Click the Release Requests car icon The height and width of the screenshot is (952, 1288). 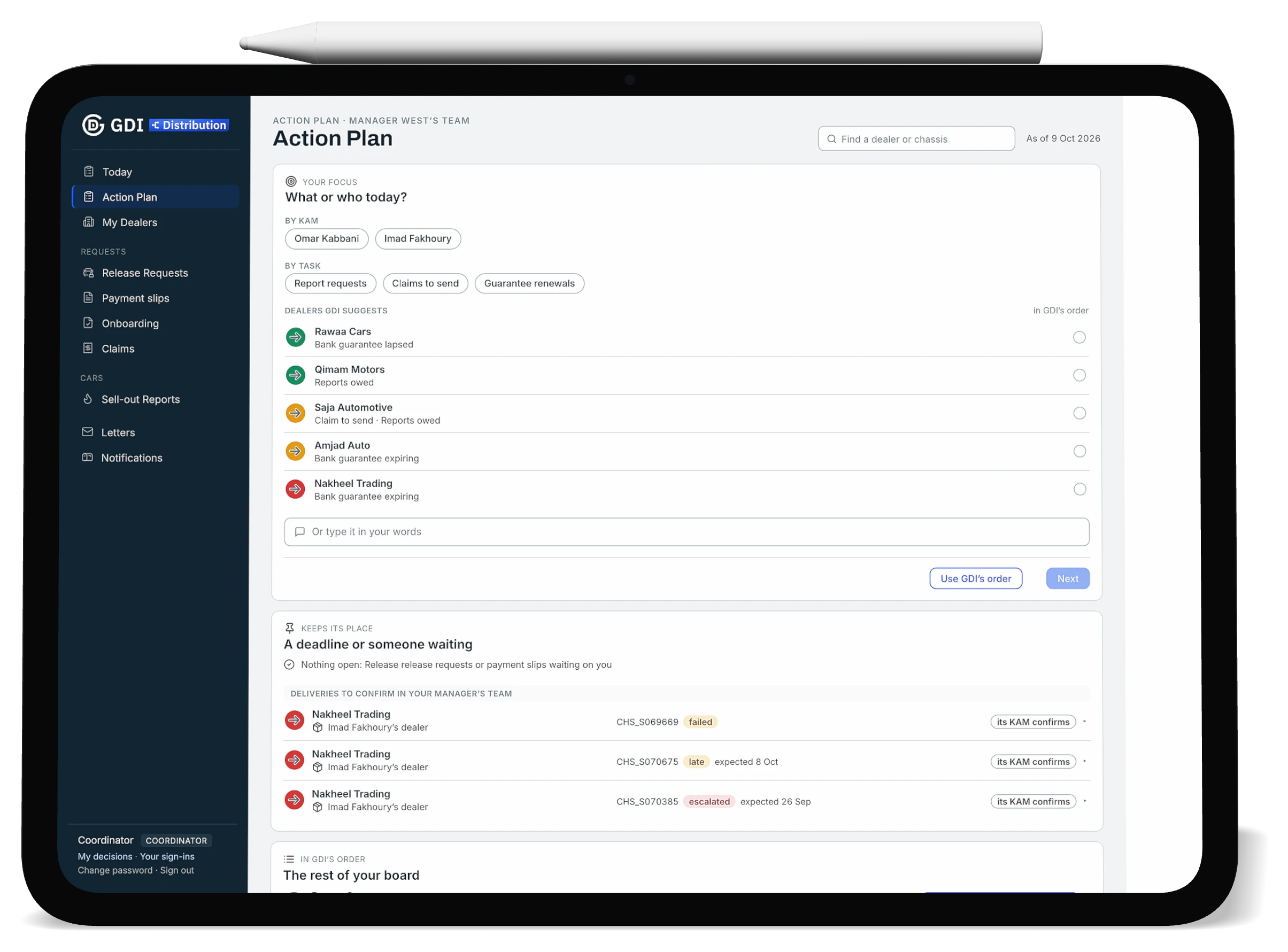click(88, 273)
